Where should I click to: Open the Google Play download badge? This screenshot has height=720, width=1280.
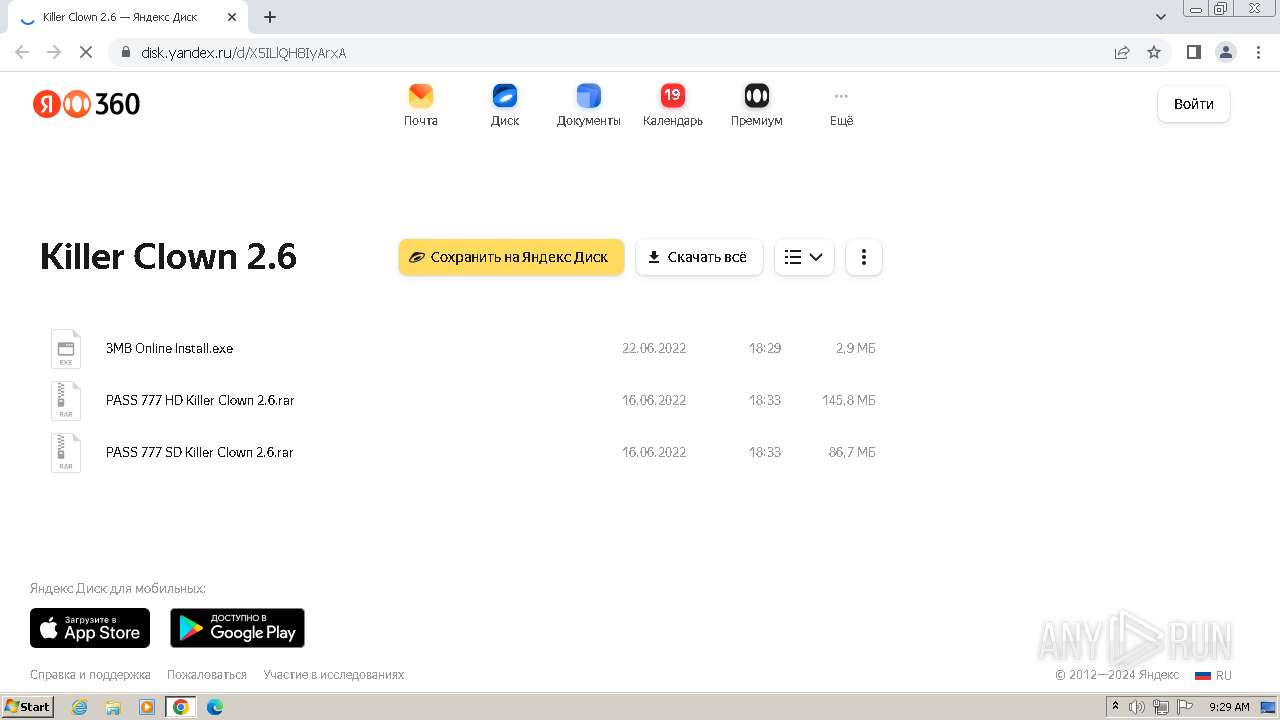tap(237, 628)
